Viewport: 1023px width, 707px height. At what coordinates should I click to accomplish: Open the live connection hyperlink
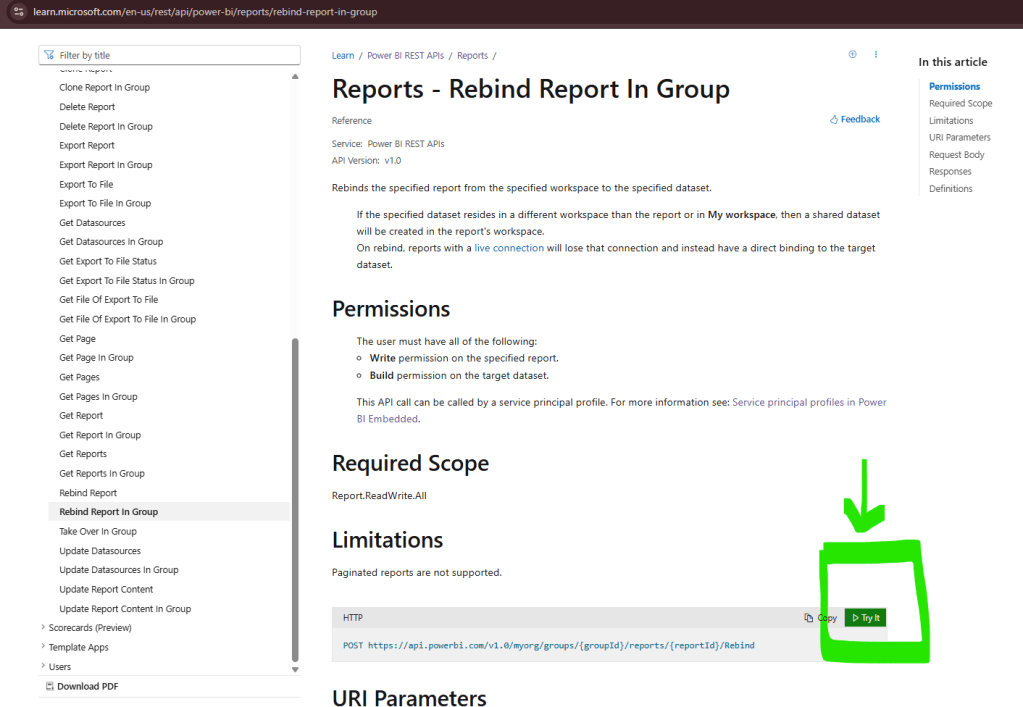click(x=509, y=248)
